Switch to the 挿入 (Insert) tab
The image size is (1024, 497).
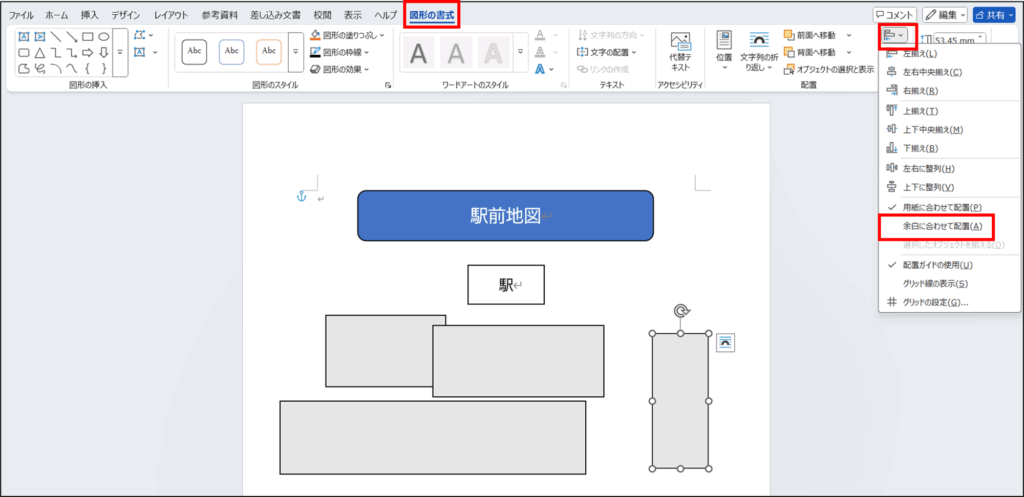[x=90, y=16]
